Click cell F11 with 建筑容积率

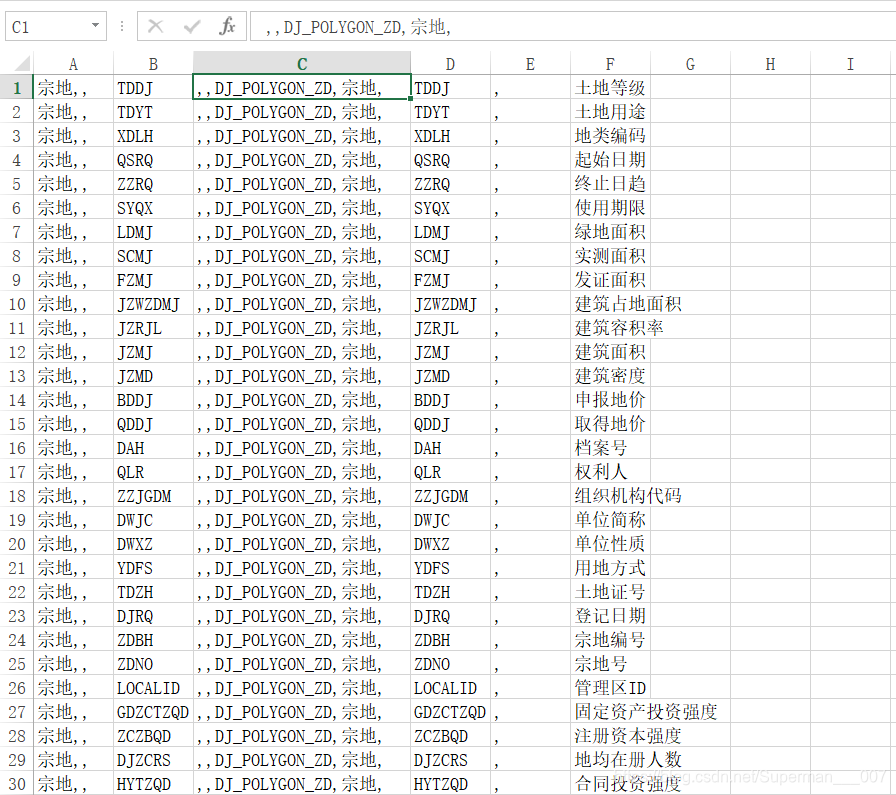pyautogui.click(x=610, y=327)
